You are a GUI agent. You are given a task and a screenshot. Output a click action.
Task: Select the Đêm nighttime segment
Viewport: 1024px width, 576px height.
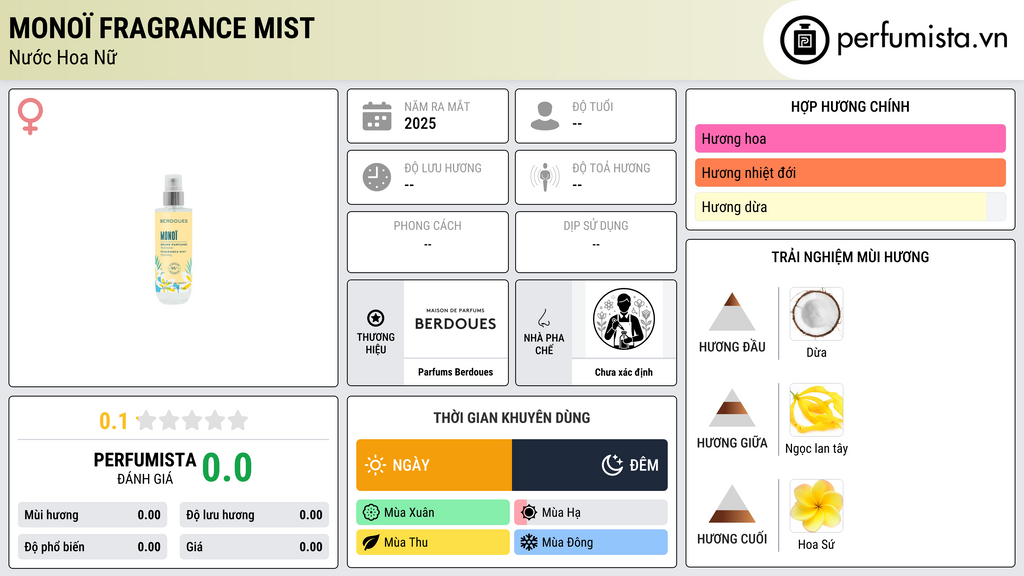point(590,465)
